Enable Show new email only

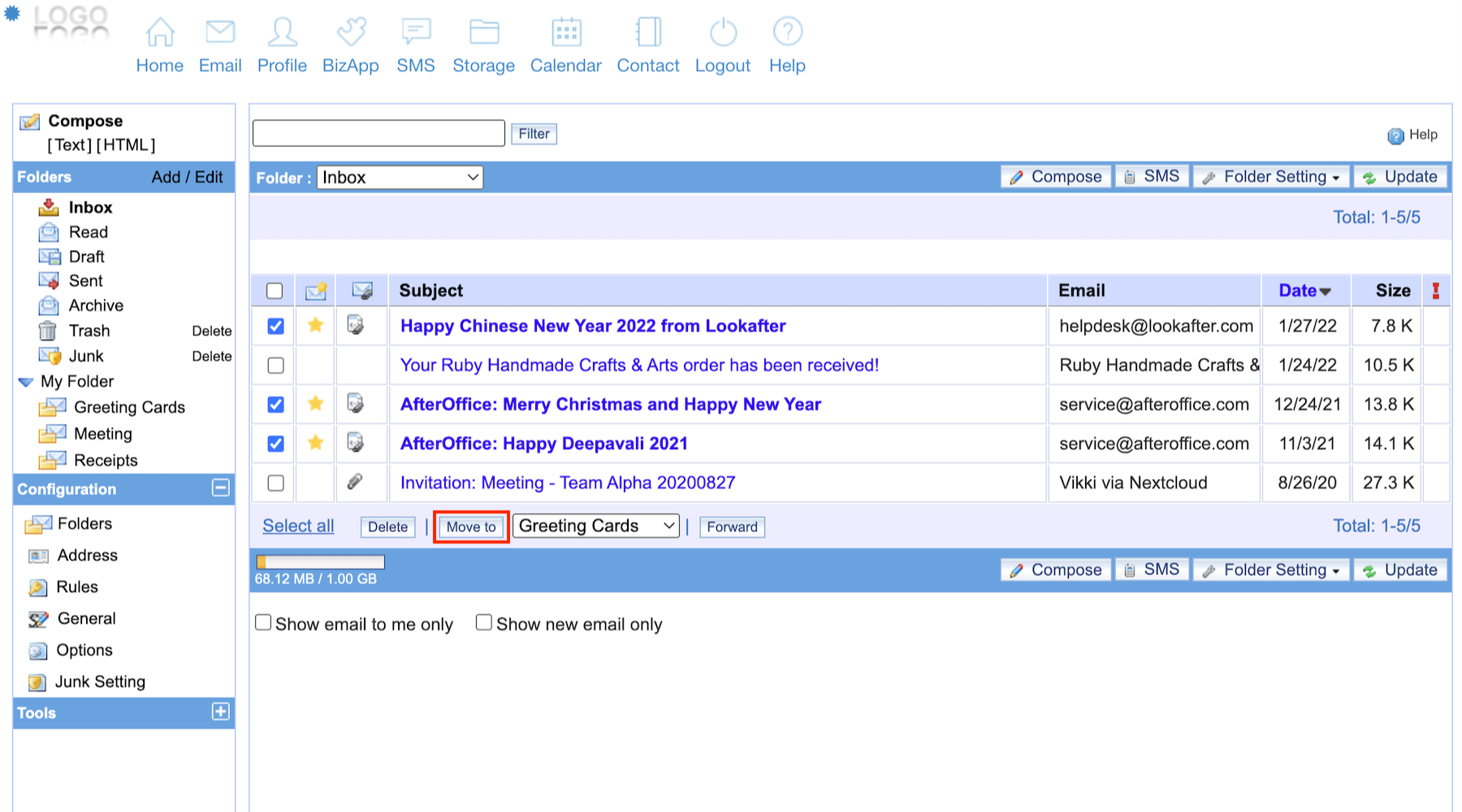point(484,623)
